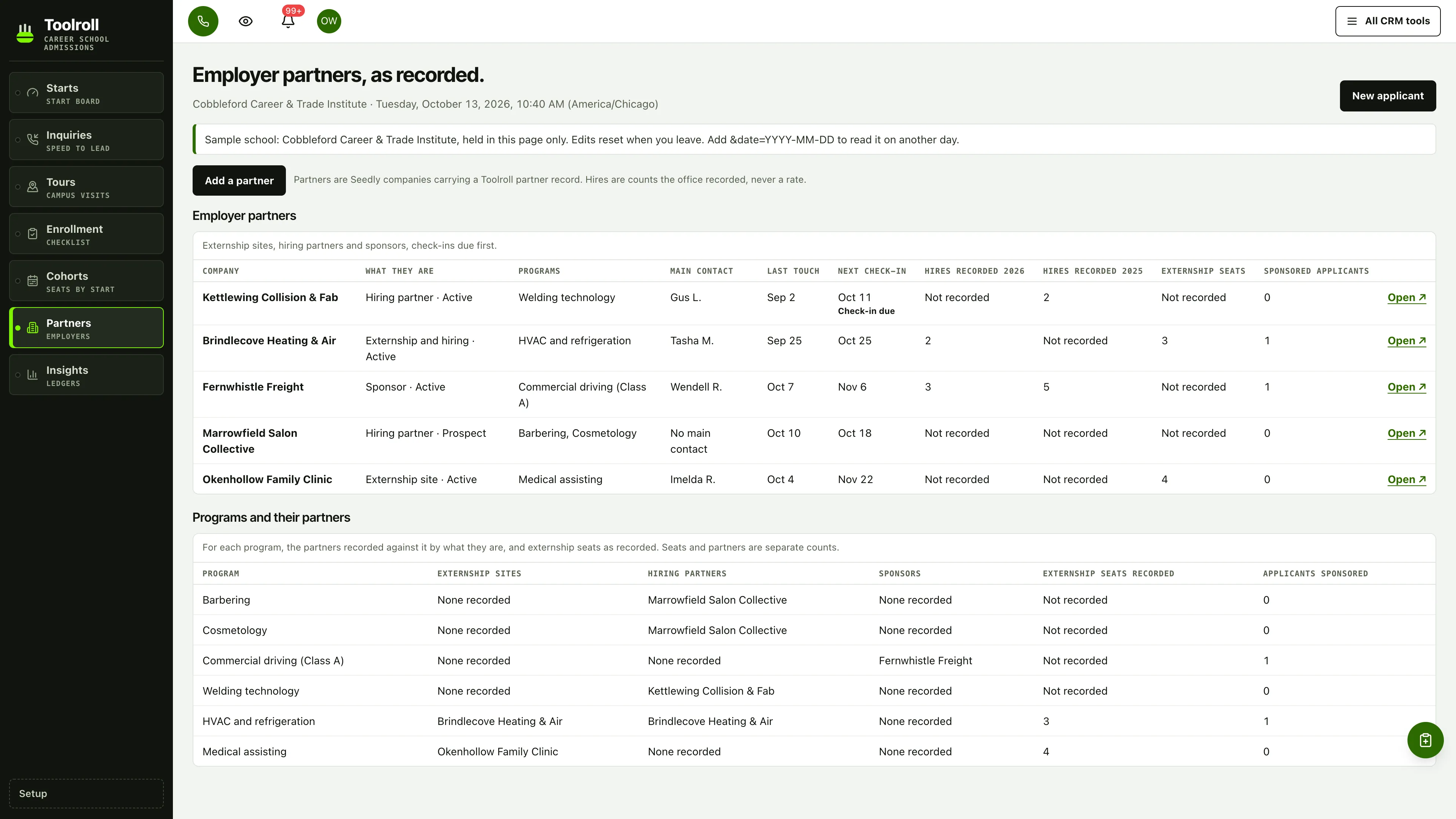
Task: Click 'Fernwhistle Freight' in the Sponsors column
Action: coord(925,661)
